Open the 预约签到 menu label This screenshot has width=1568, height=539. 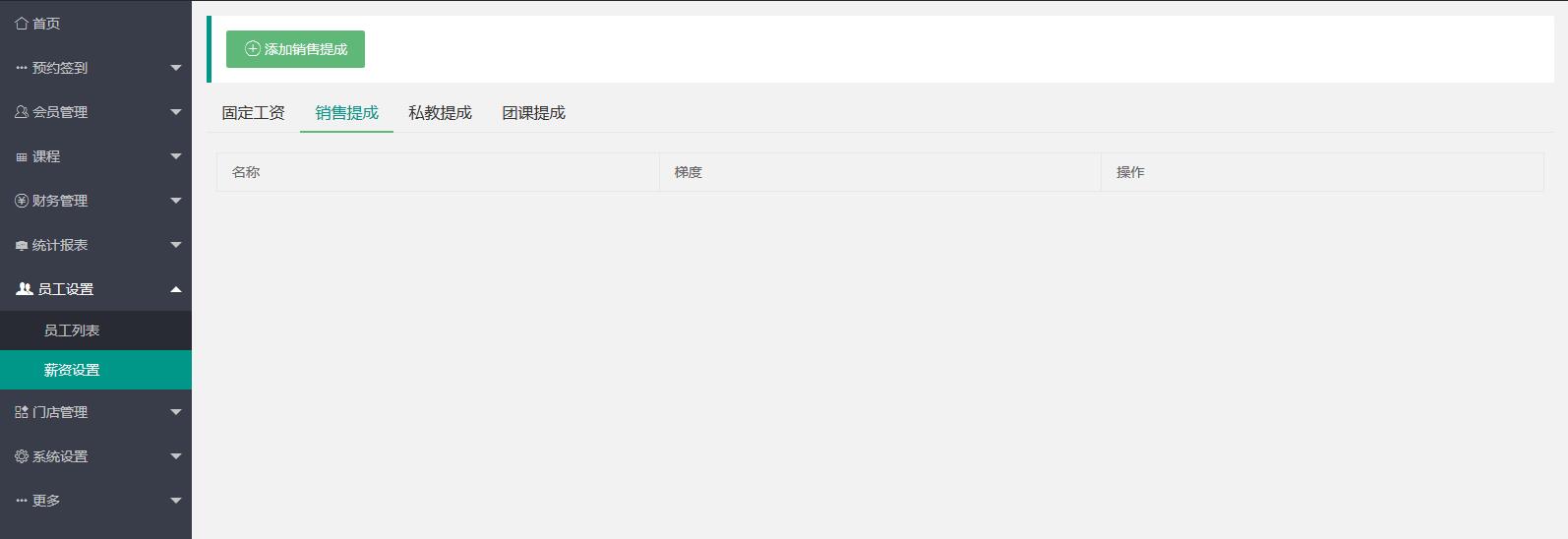60,68
